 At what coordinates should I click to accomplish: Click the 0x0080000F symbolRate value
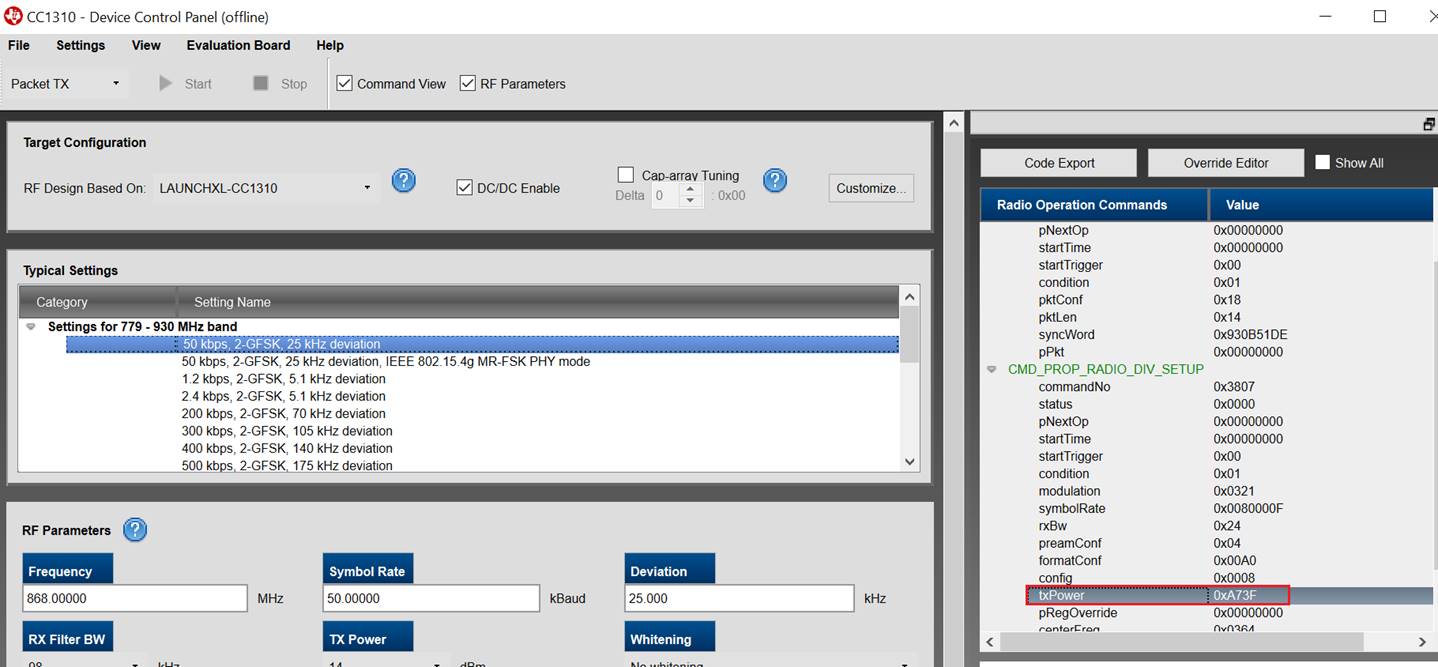[x=1248, y=508]
